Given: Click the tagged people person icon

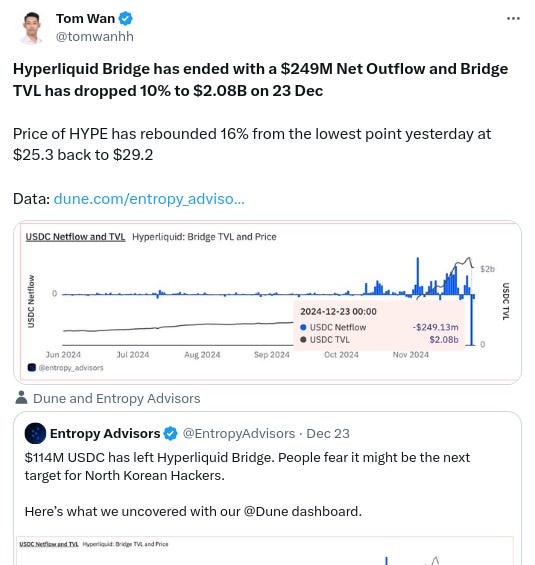Looking at the screenshot, I should pos(21,398).
